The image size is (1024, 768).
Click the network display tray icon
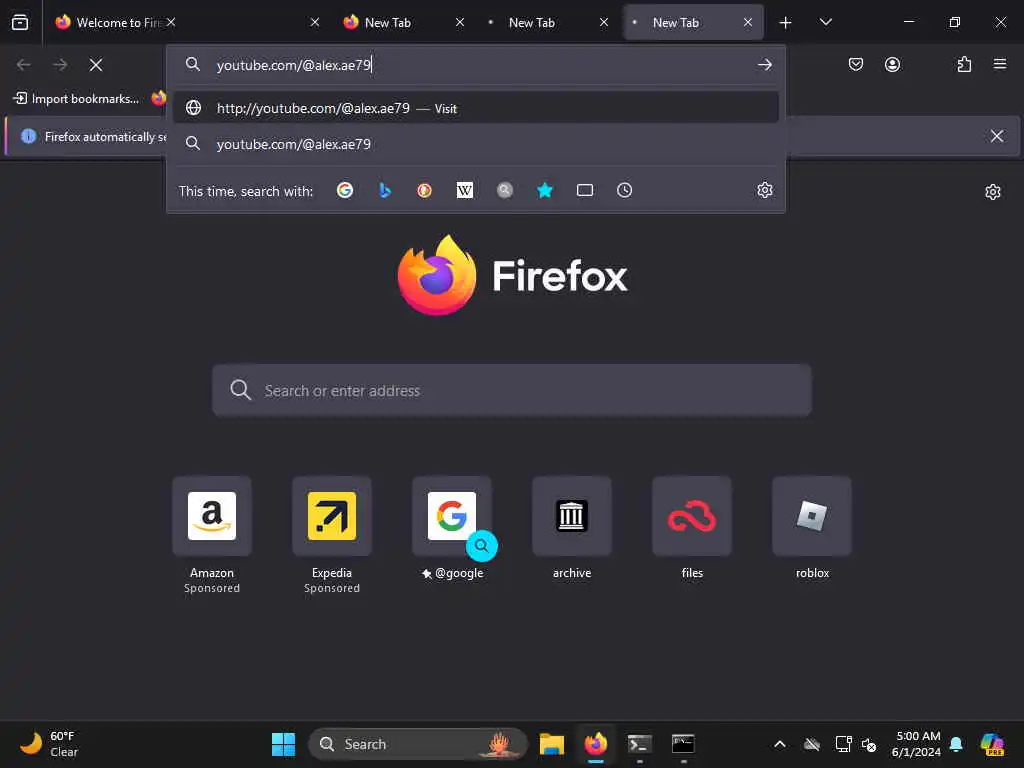[x=843, y=744]
